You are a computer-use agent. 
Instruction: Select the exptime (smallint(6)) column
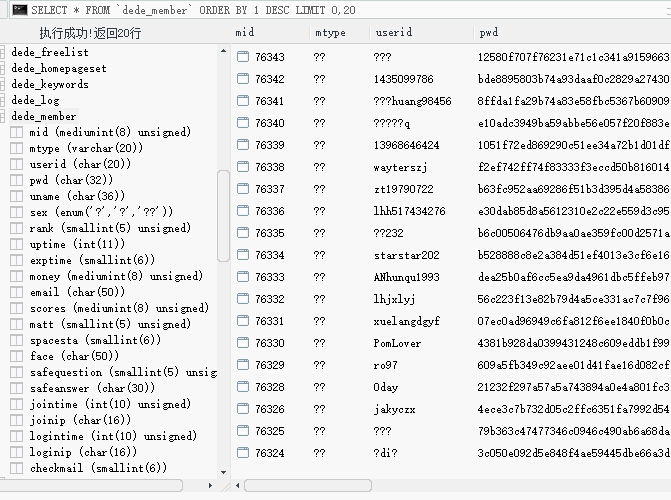click(92, 260)
